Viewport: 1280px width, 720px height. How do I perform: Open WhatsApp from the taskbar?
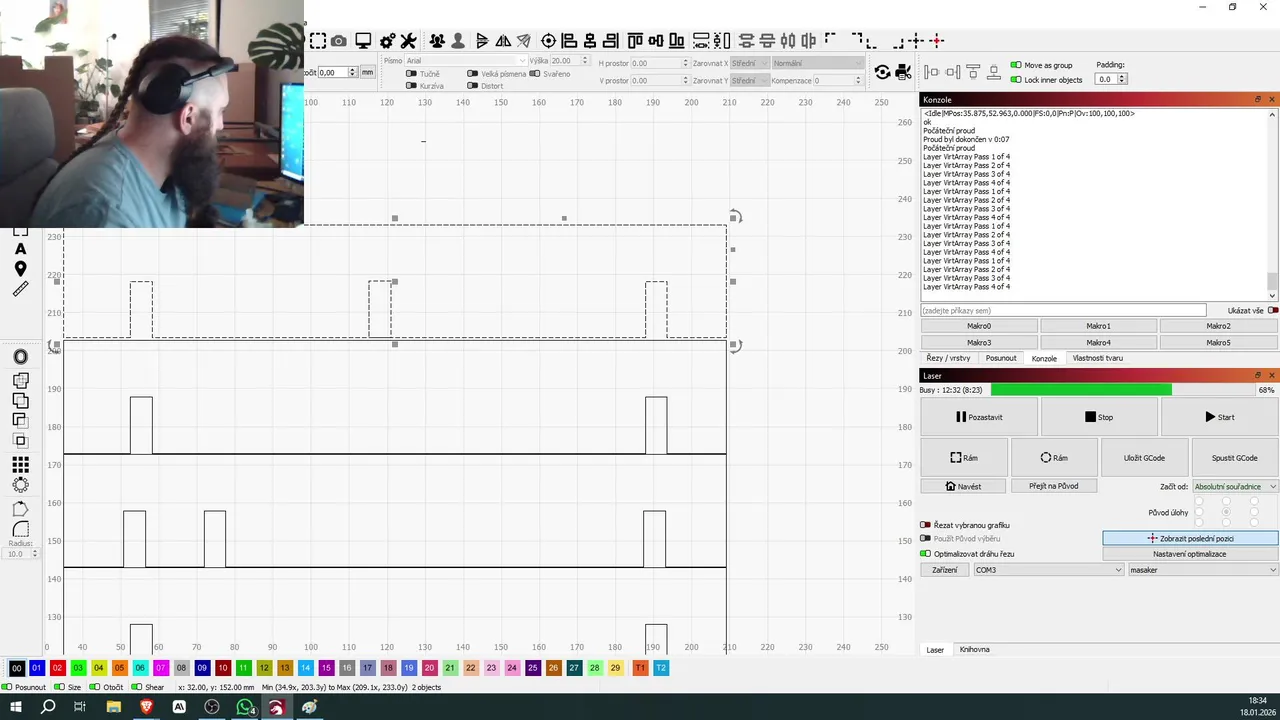(245, 707)
